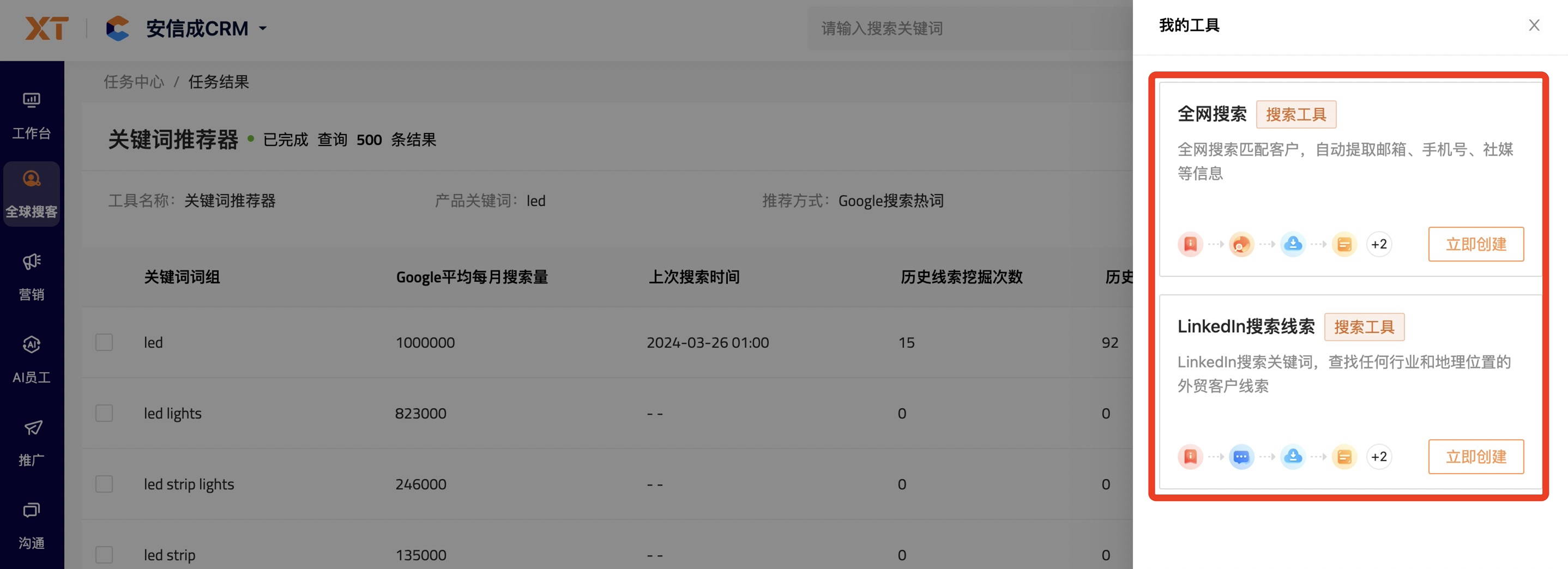Open AI员工 in the sidebar
Screen dimensions: 1568x569
(x=32, y=360)
